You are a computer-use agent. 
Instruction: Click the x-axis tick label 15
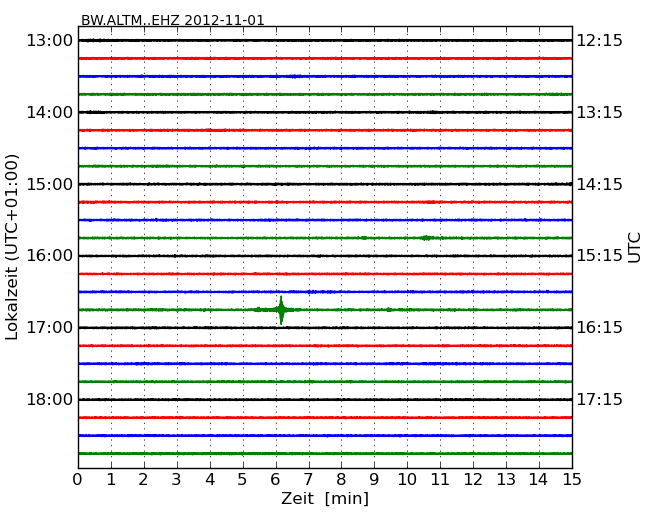572,479
